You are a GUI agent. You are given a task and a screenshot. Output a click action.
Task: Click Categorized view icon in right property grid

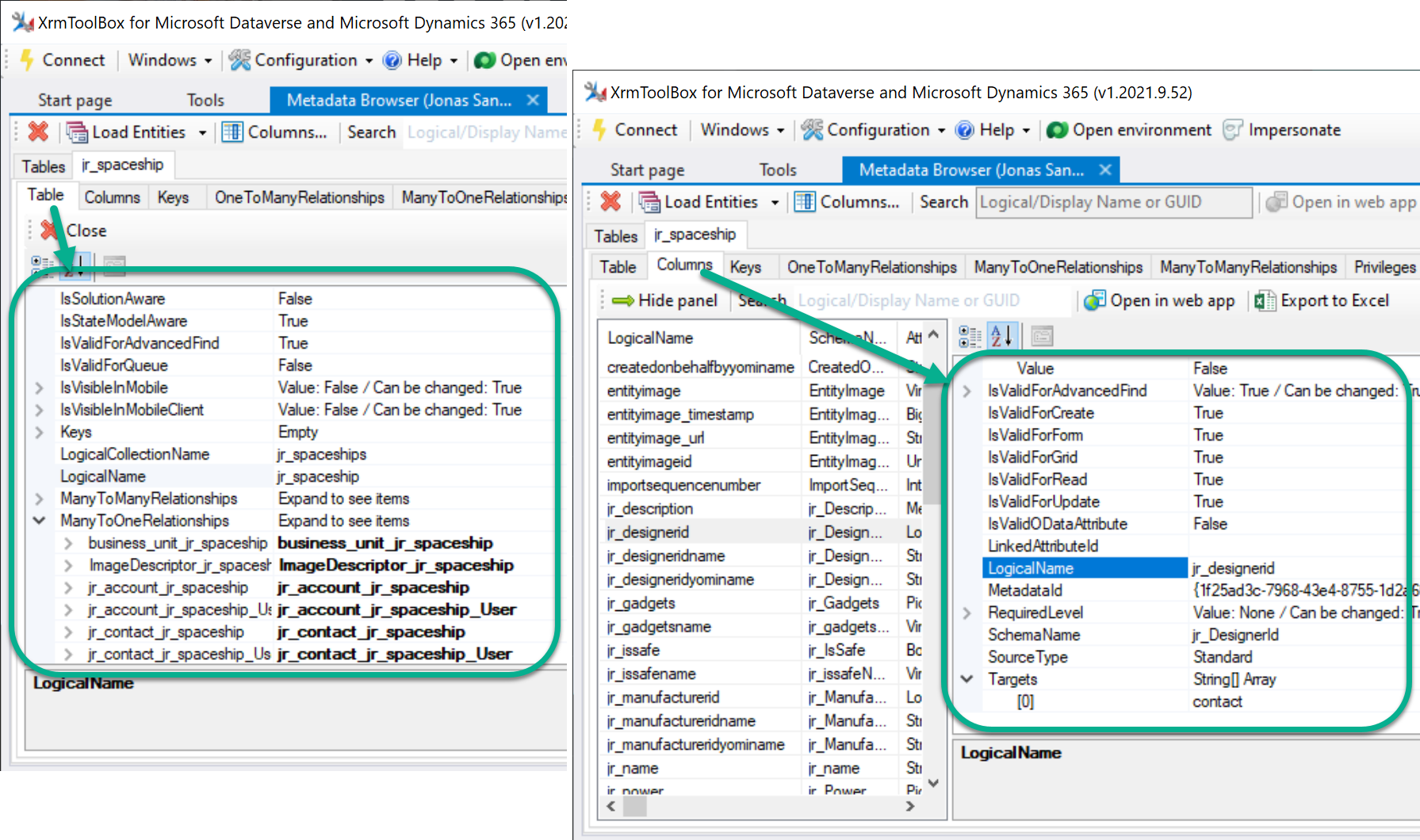click(x=970, y=336)
